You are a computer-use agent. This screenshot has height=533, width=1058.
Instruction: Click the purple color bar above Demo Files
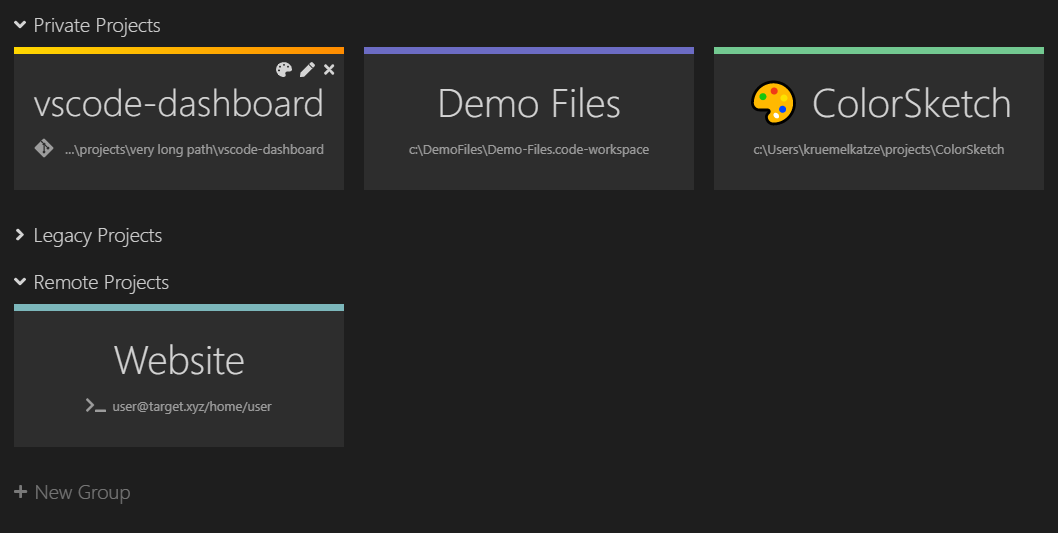click(x=529, y=51)
